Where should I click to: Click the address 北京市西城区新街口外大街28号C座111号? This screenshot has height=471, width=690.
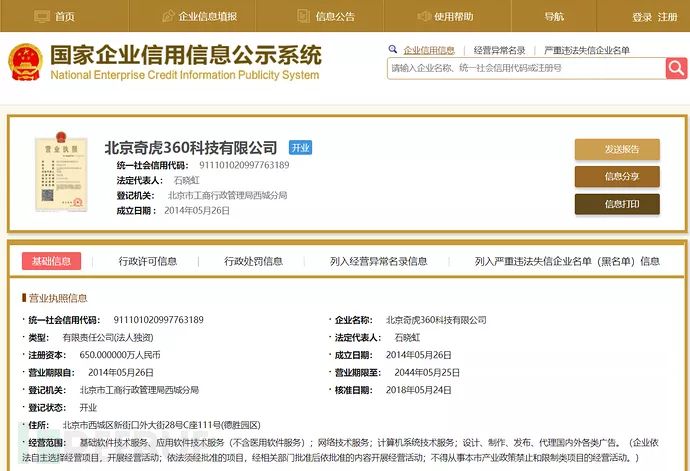click(161, 425)
